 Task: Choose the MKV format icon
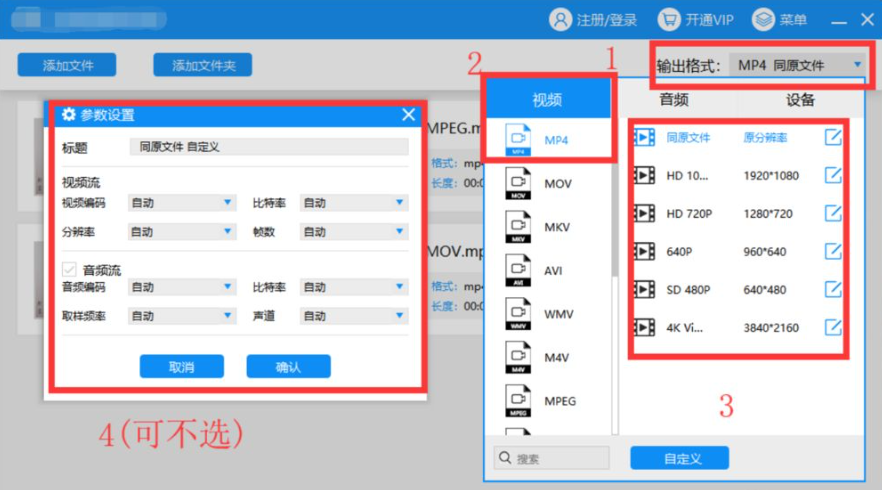518,227
